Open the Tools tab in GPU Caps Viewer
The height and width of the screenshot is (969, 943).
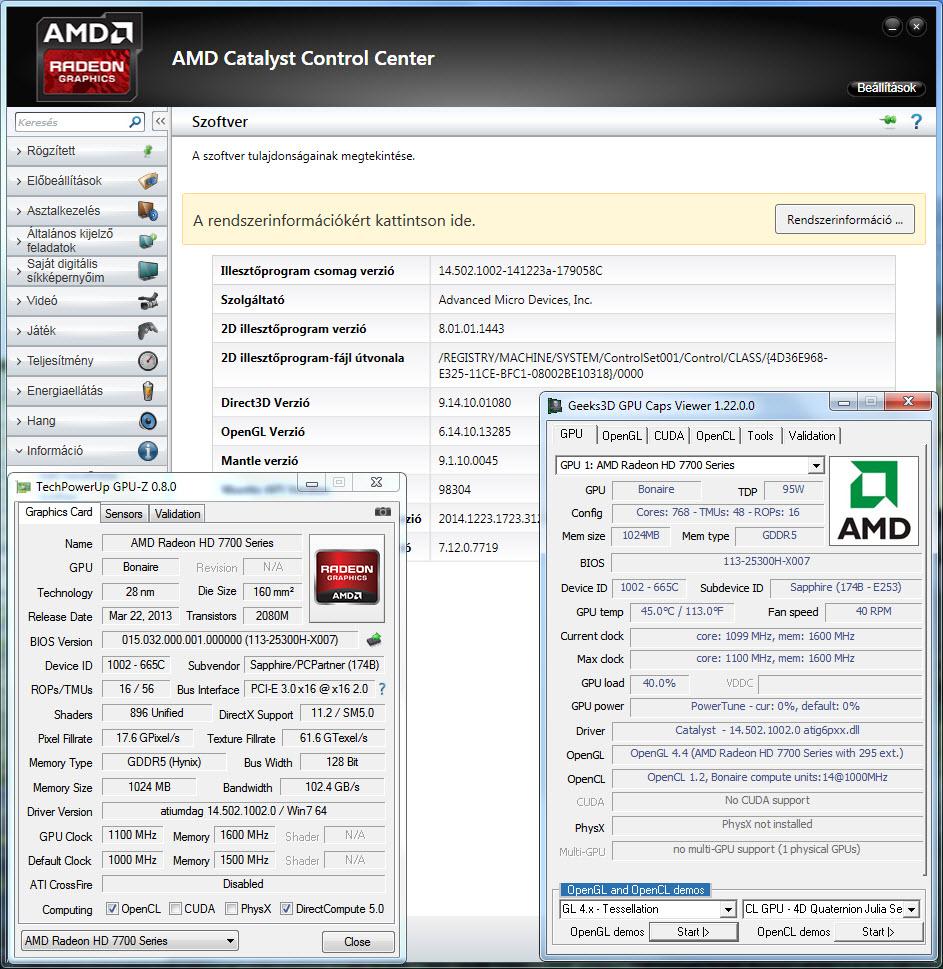[x=760, y=436]
